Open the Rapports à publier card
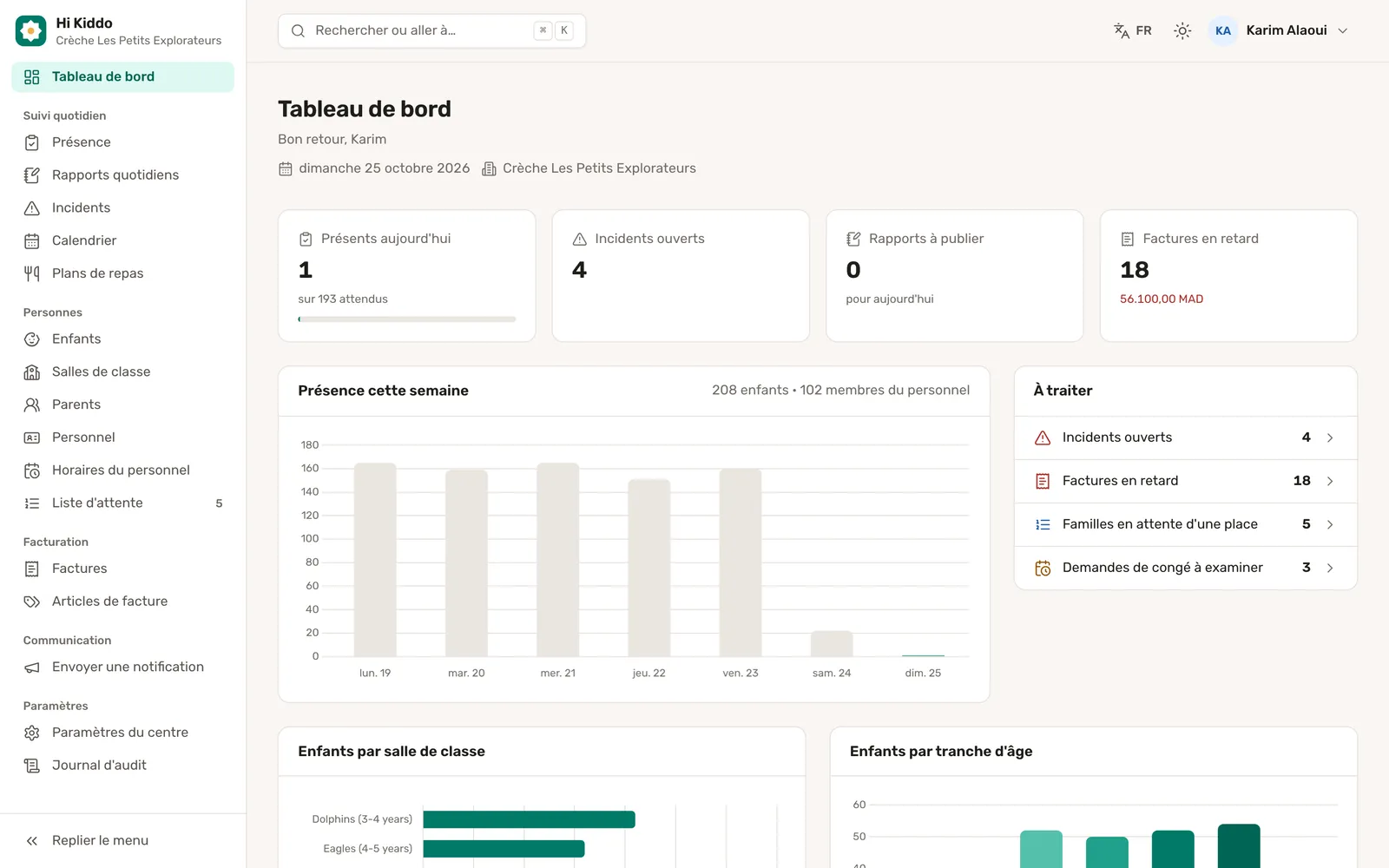 click(x=954, y=276)
